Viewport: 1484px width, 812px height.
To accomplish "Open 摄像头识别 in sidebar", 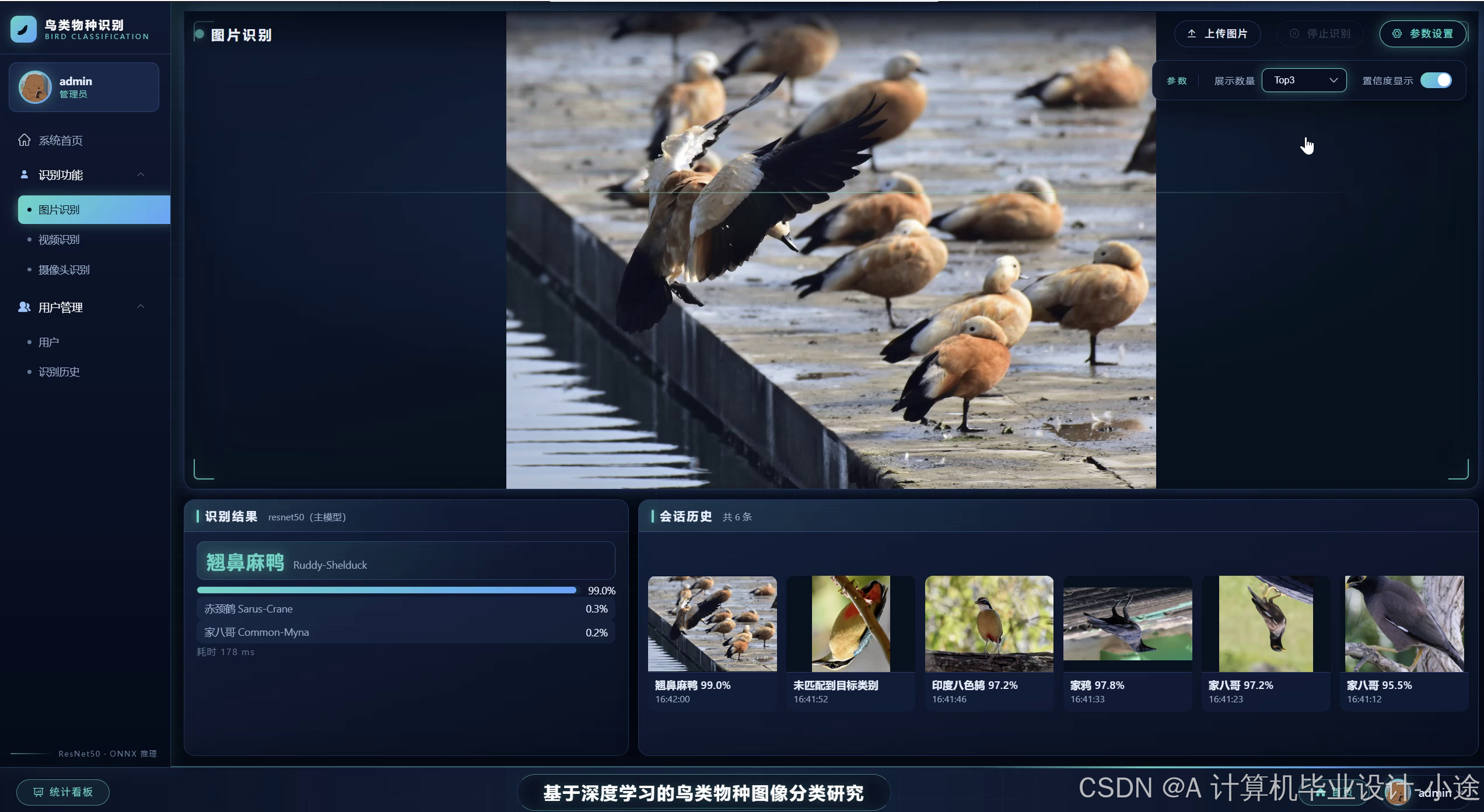I will pos(64,270).
